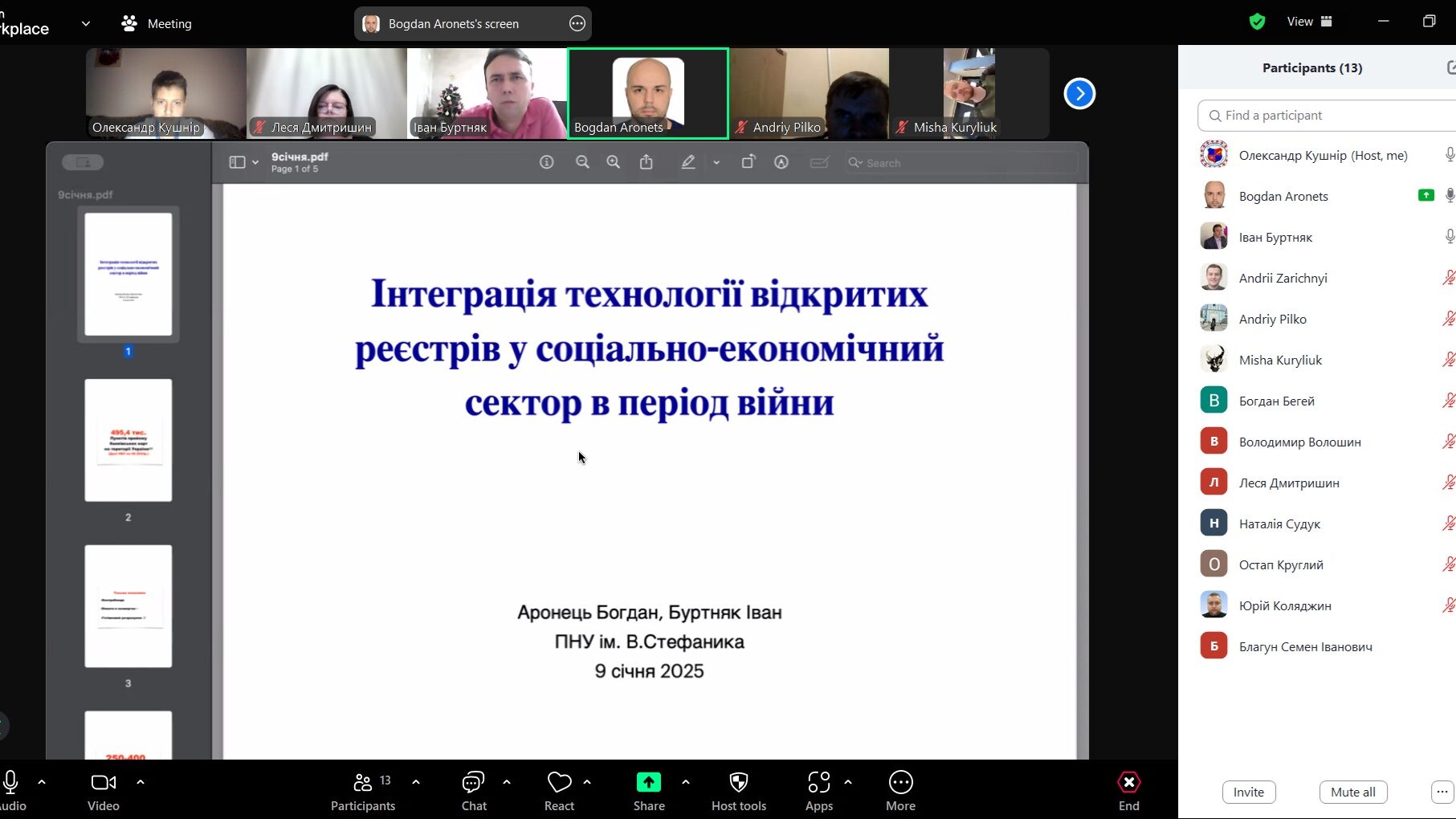Expand the video options caret

click(141, 781)
